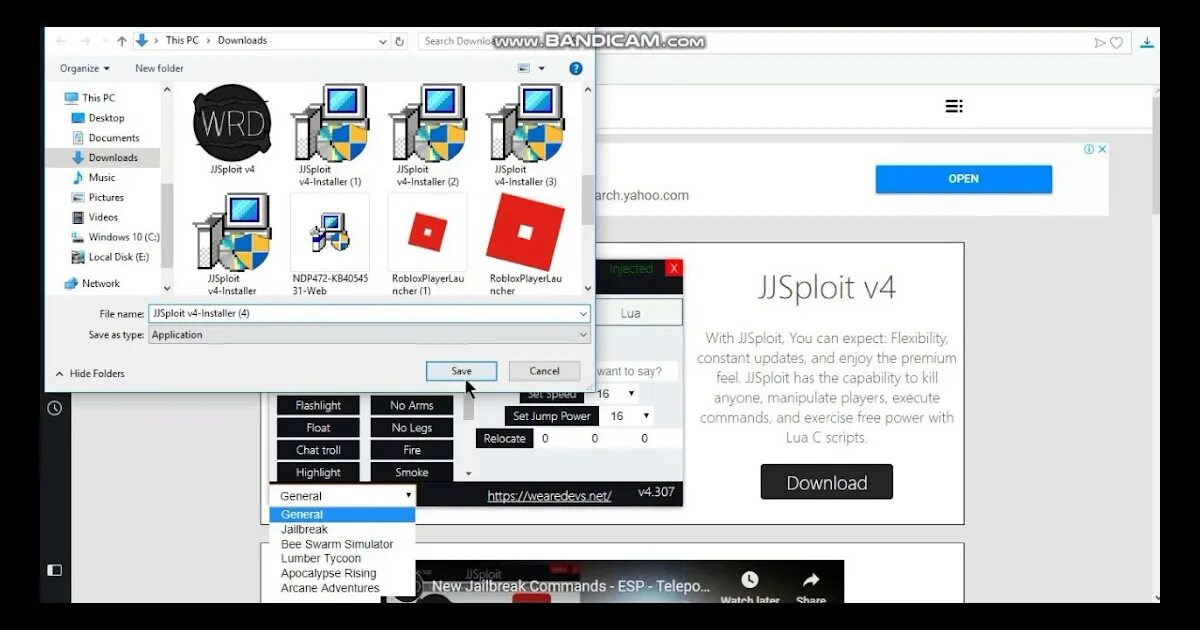This screenshot has width=1200, height=630.
Task: Click the Cancel button
Action: (544, 371)
